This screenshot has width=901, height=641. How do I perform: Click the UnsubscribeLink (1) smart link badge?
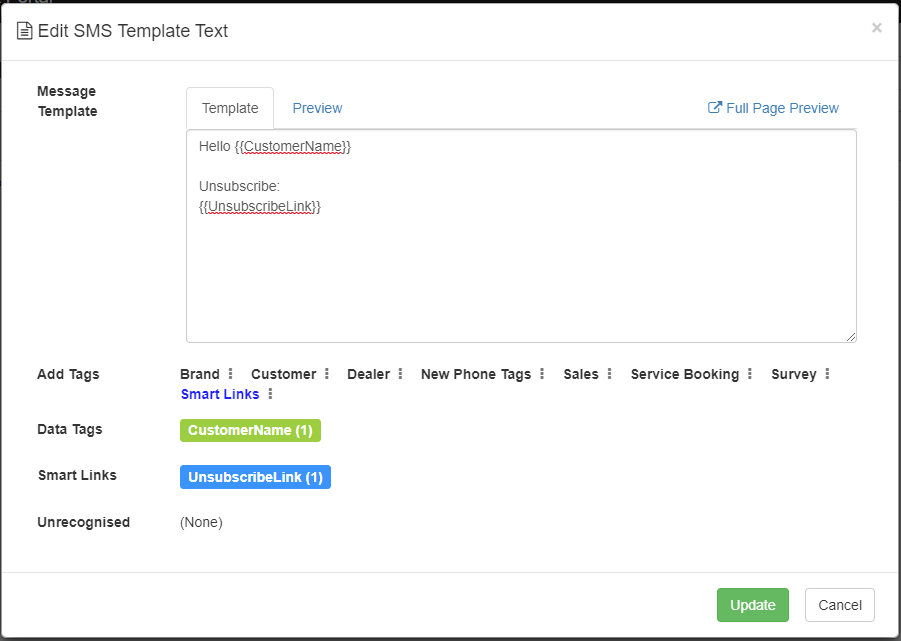[x=255, y=477]
